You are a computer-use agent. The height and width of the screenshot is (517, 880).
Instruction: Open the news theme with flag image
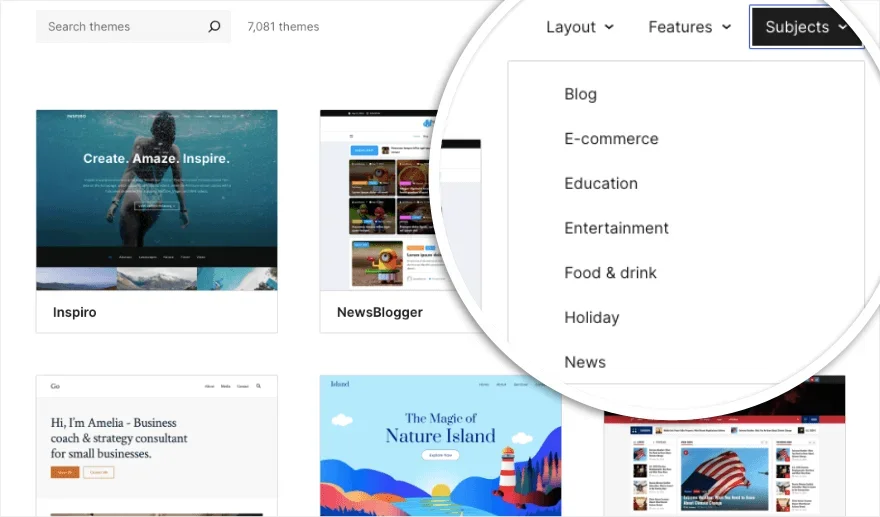(x=725, y=460)
